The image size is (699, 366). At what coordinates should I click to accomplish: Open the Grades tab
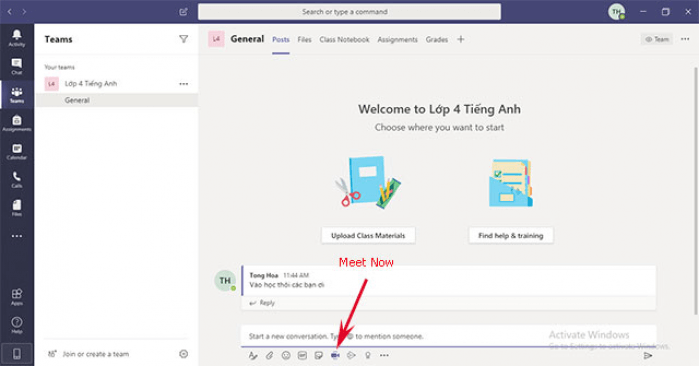click(436, 40)
